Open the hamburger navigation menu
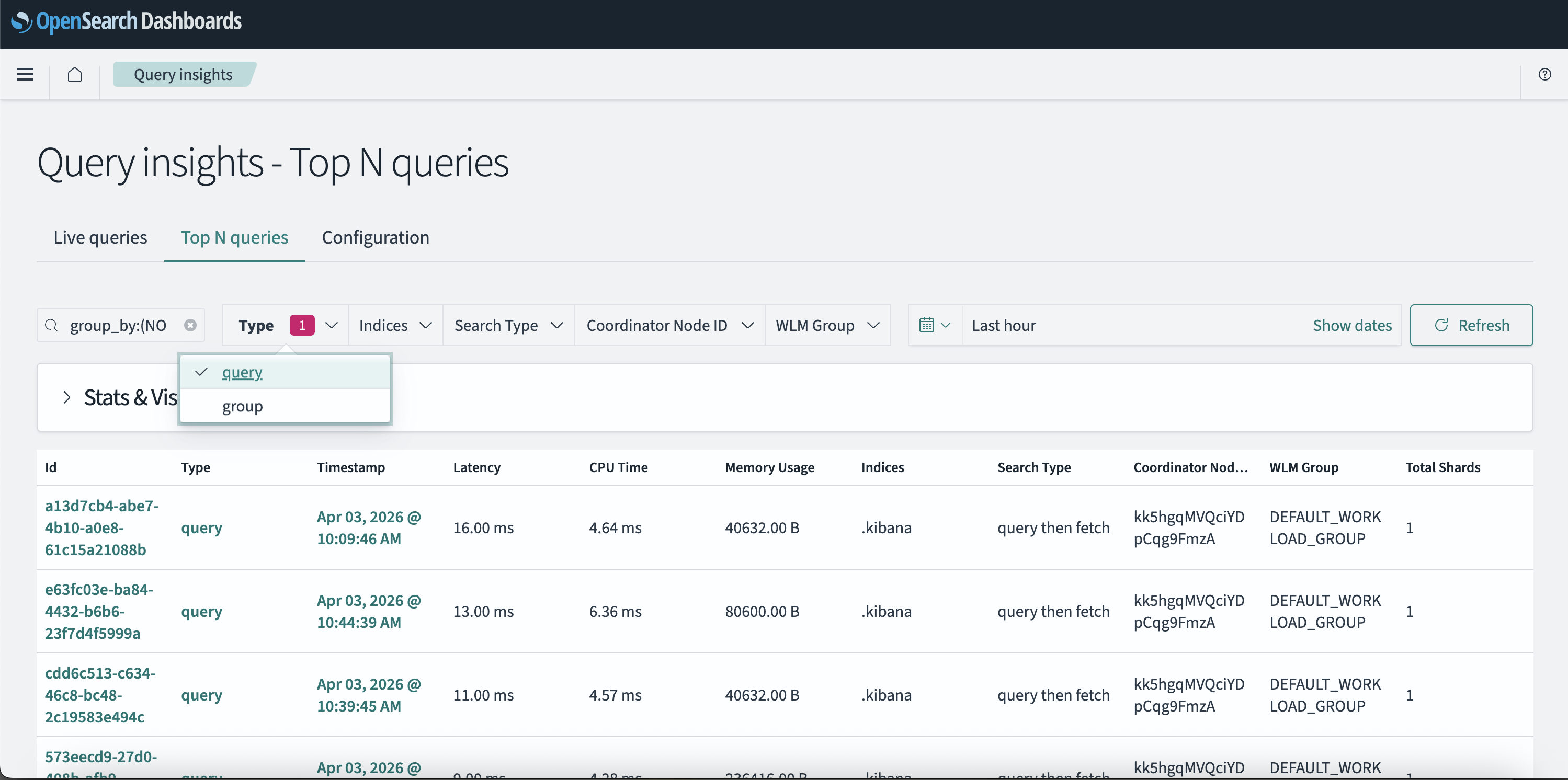1568x780 pixels. 25,74
